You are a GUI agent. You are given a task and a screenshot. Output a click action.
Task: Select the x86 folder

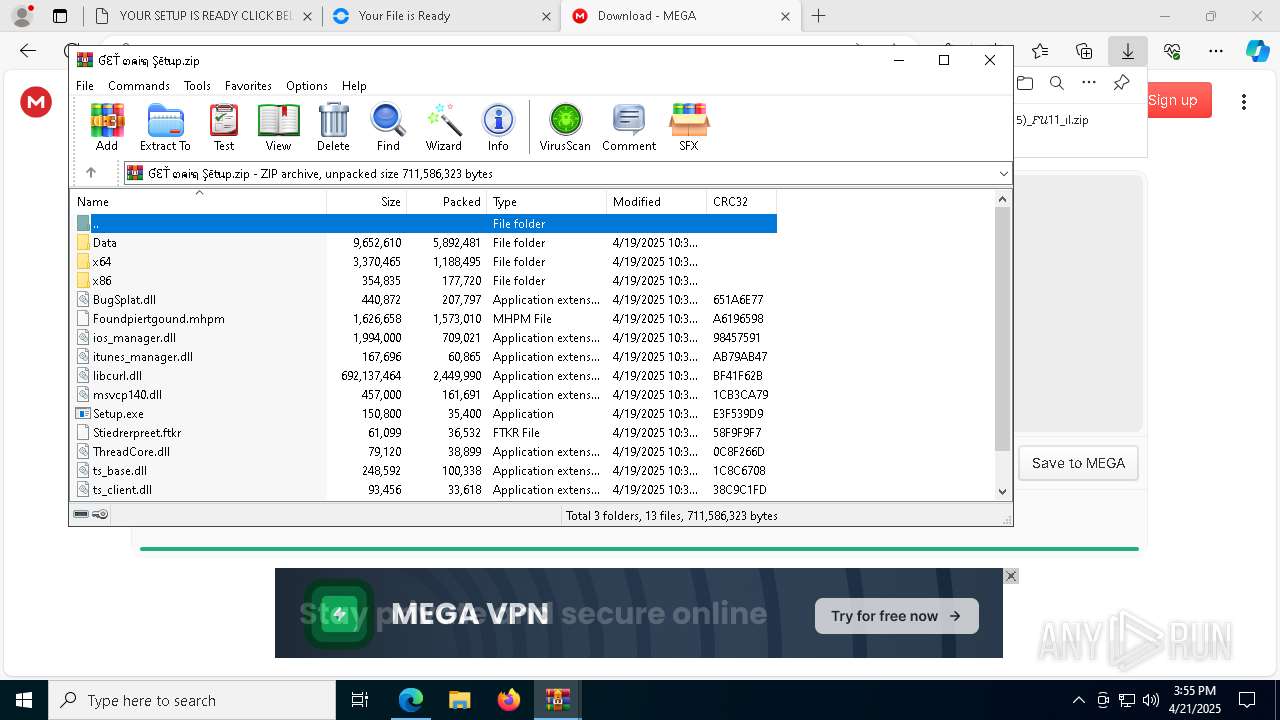[x=425, y=281]
